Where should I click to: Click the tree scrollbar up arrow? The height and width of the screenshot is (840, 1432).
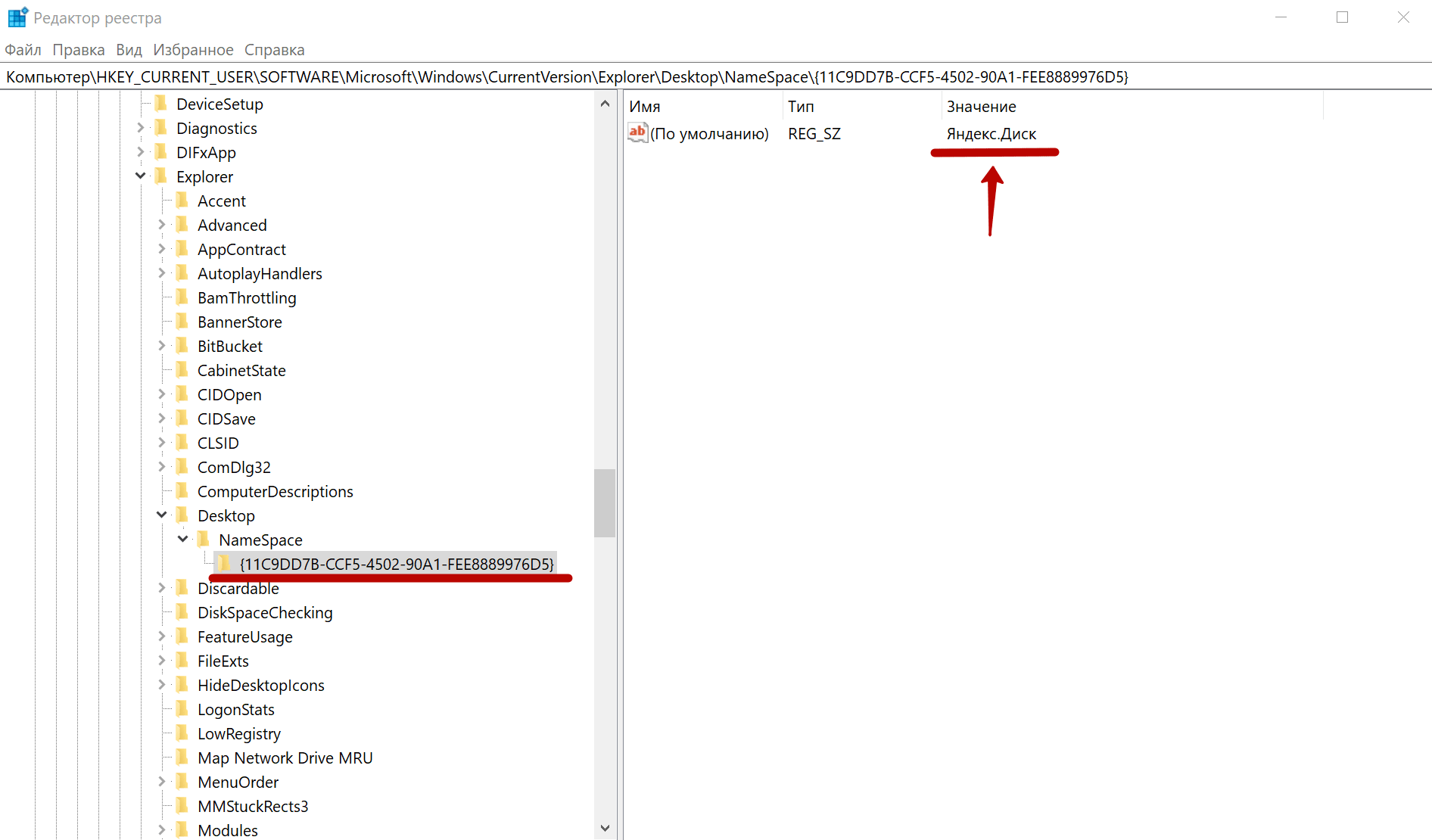(605, 104)
